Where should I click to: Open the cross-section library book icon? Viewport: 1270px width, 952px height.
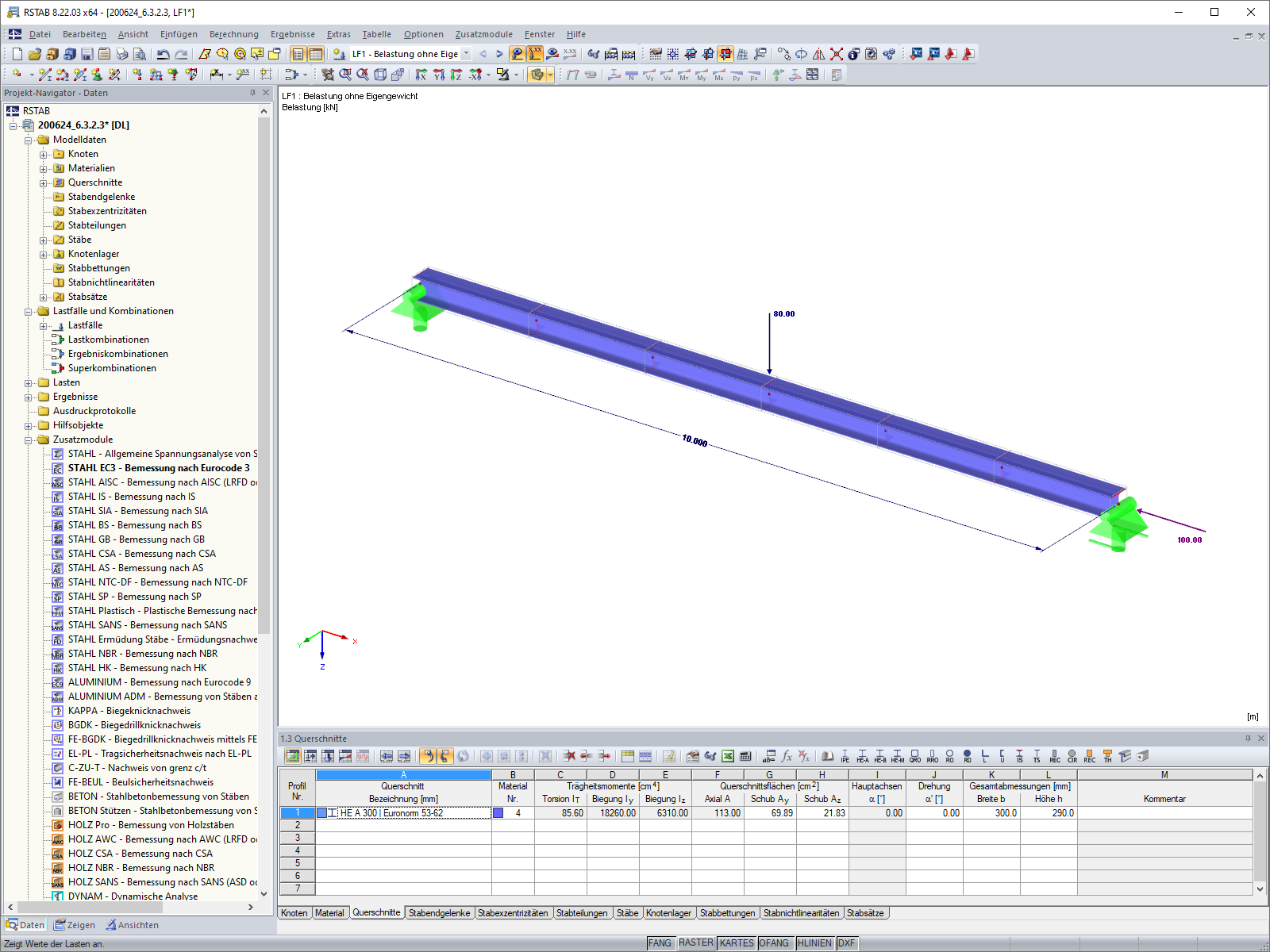pyautogui.click(x=827, y=756)
